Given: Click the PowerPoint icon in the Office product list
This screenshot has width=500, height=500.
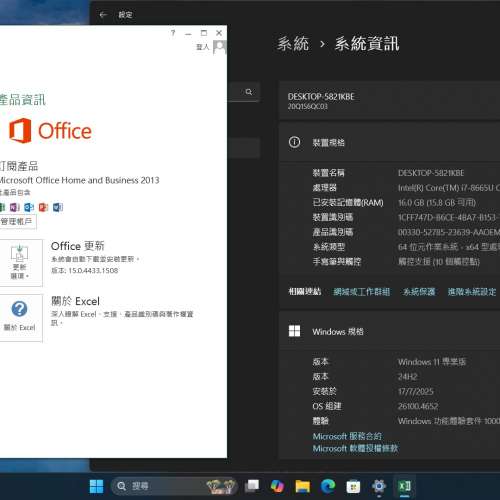Looking at the screenshot, I should click(43, 207).
